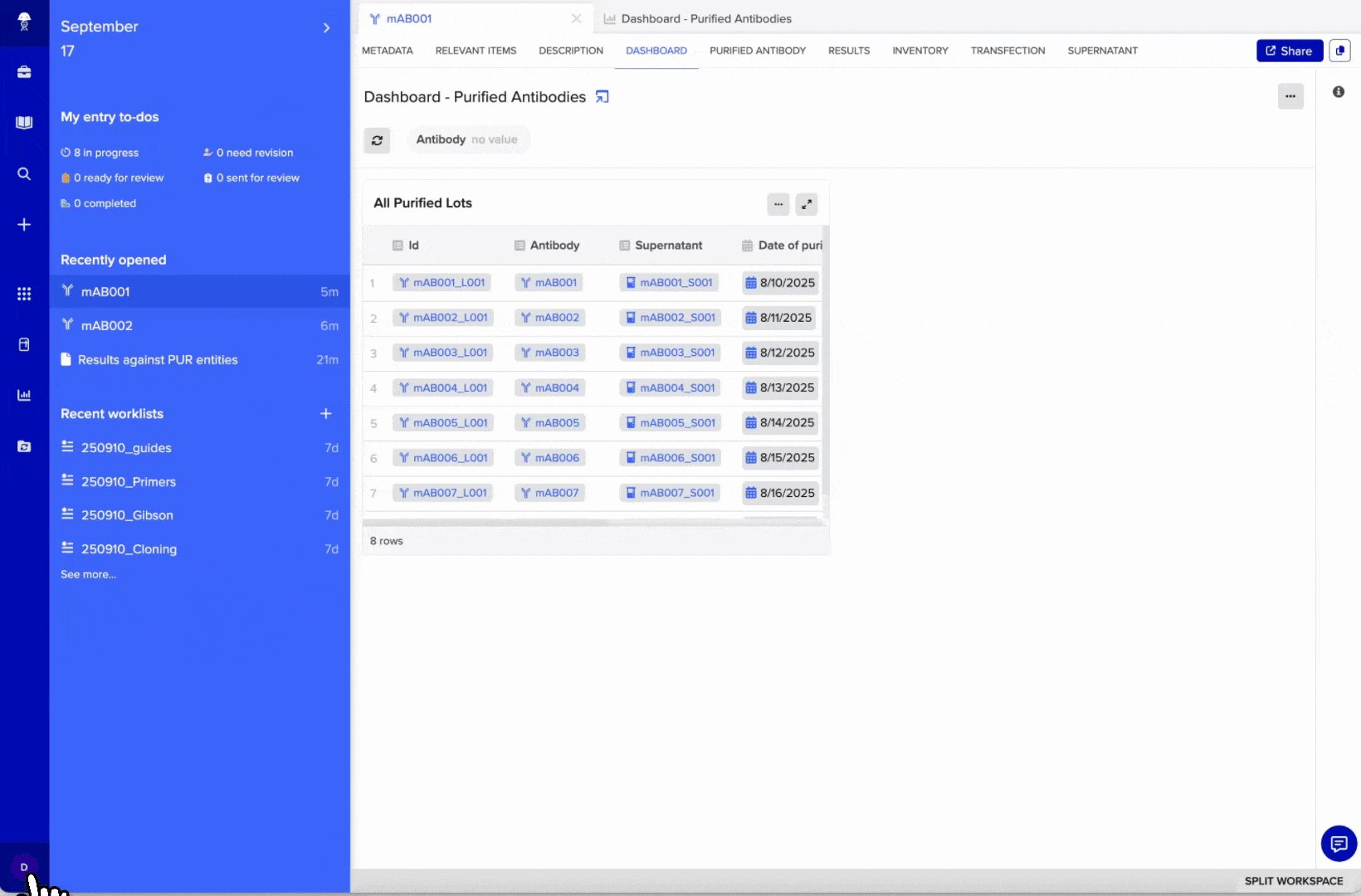Open the mAB003_S001 supernatant chip
The width and height of the screenshot is (1361, 896).
pos(670,352)
